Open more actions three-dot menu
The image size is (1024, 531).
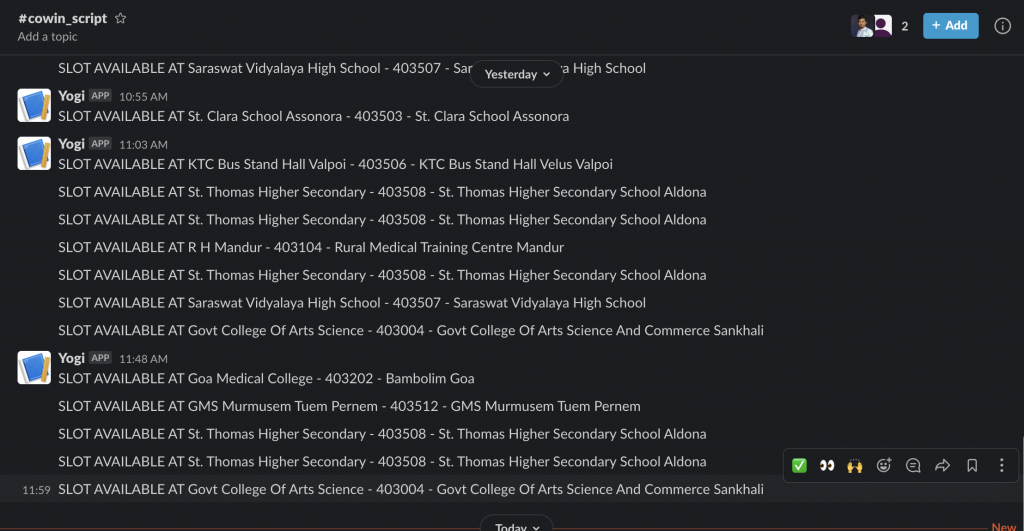pyautogui.click(x=1001, y=465)
